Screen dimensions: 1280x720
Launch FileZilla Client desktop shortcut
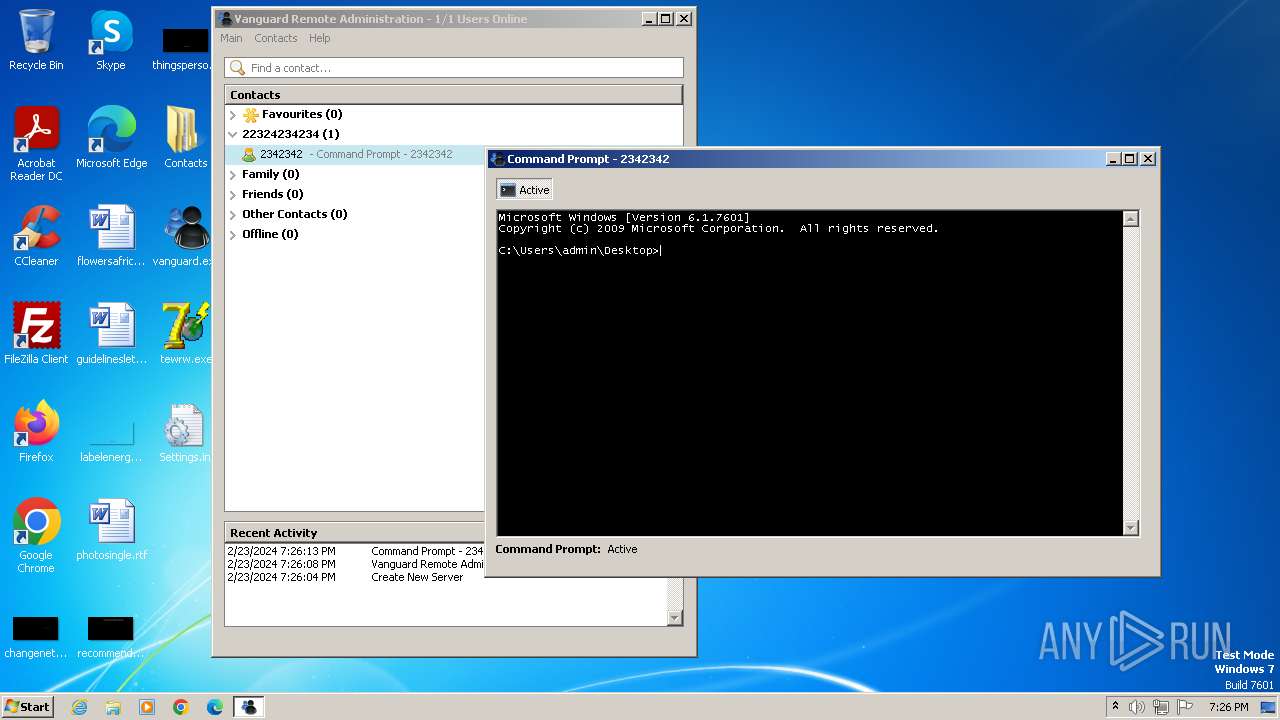(x=36, y=334)
